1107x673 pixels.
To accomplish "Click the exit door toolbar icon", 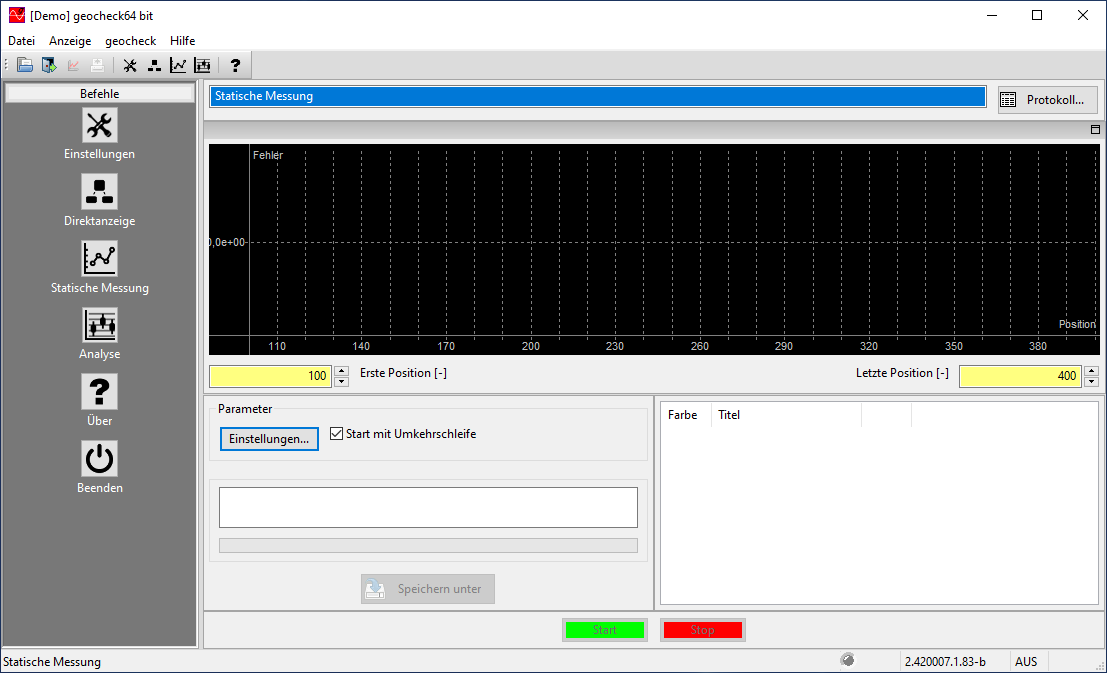I will point(49,66).
